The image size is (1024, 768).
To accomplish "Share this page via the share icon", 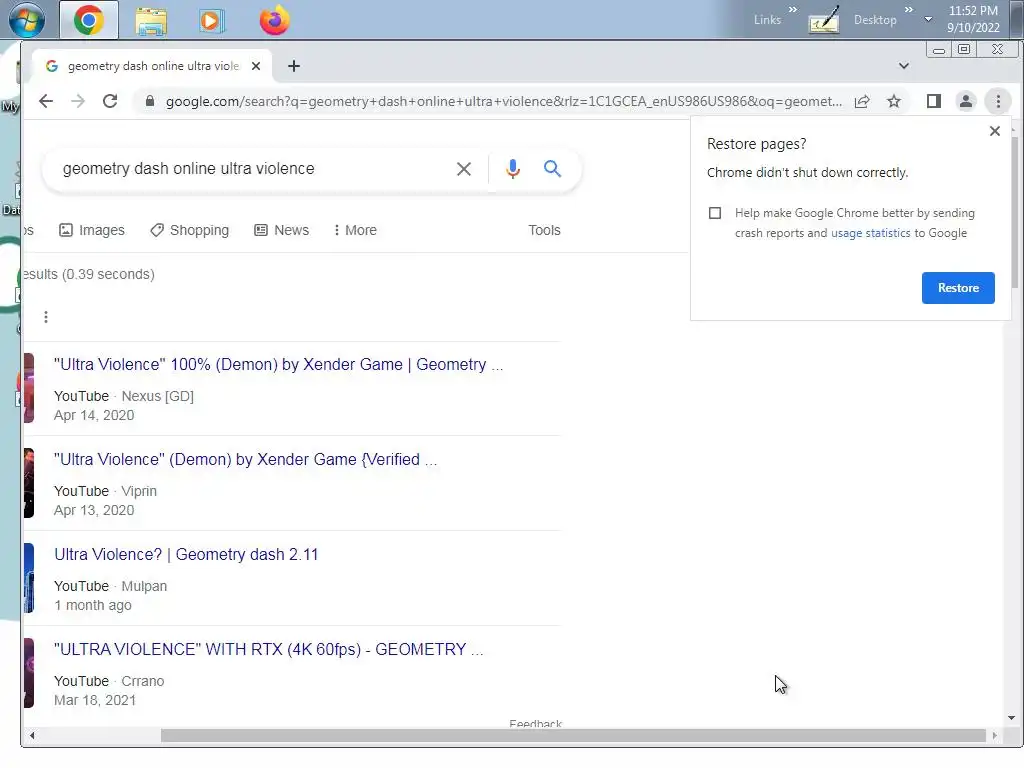I will pyautogui.click(x=862, y=101).
